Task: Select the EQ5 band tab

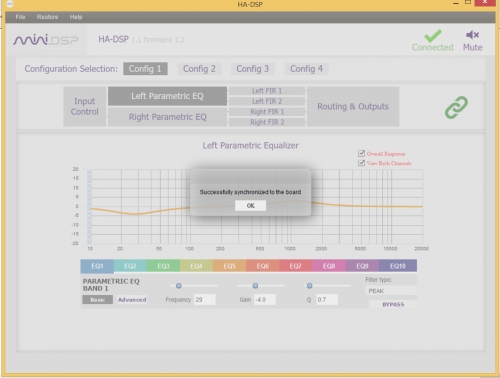Action: 229,266
